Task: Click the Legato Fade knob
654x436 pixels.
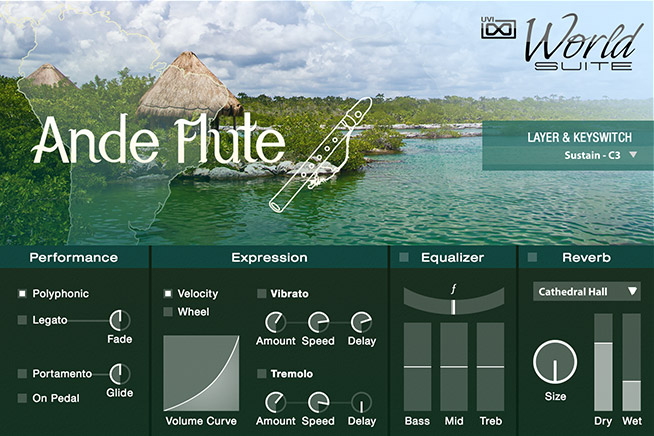Action: coord(120,320)
